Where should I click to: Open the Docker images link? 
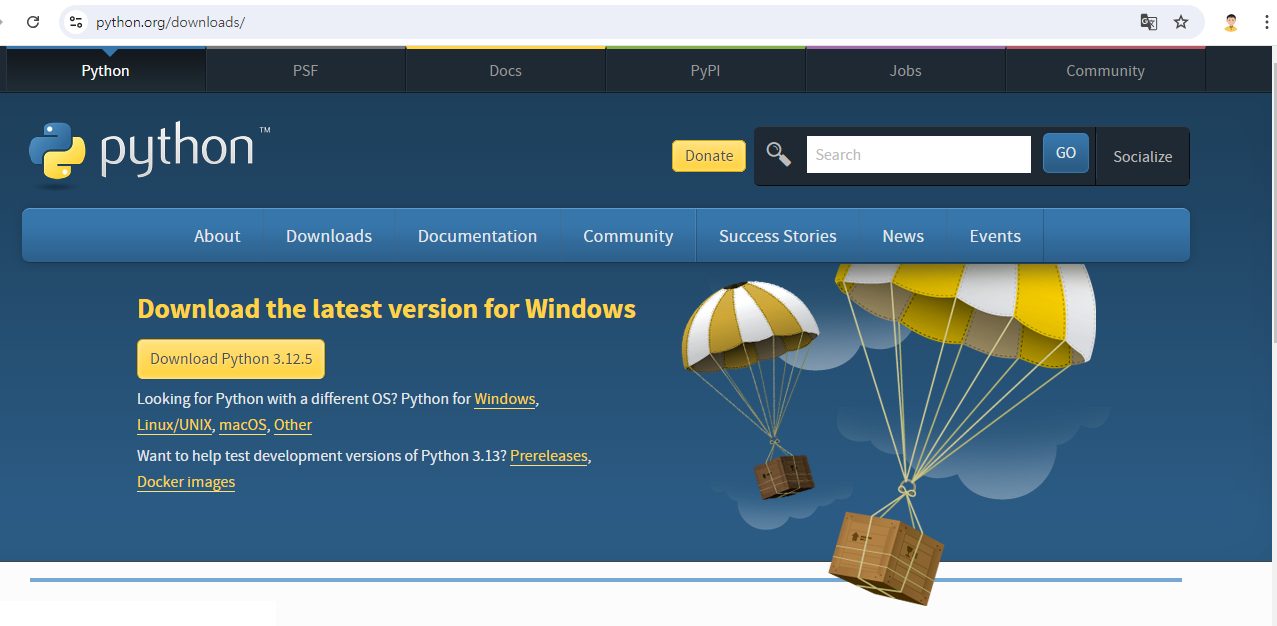click(186, 482)
